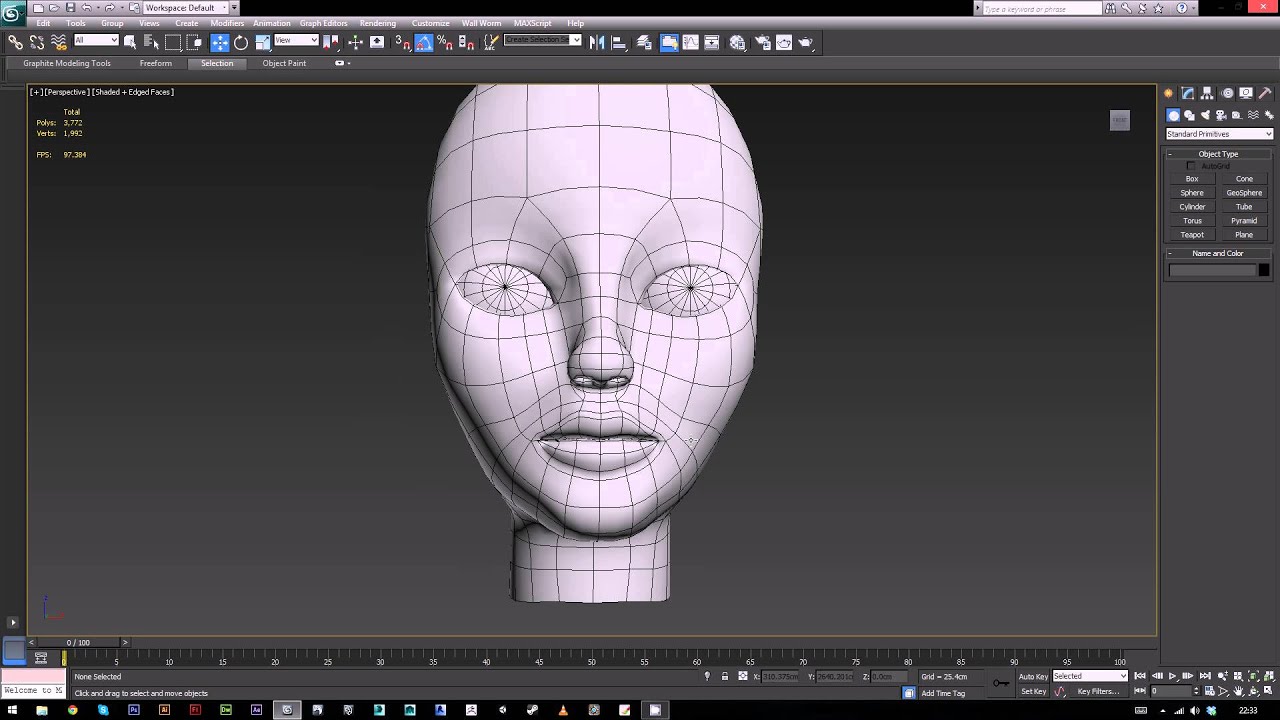Create a Torus primitive
The height and width of the screenshot is (720, 1280).
[1192, 221]
